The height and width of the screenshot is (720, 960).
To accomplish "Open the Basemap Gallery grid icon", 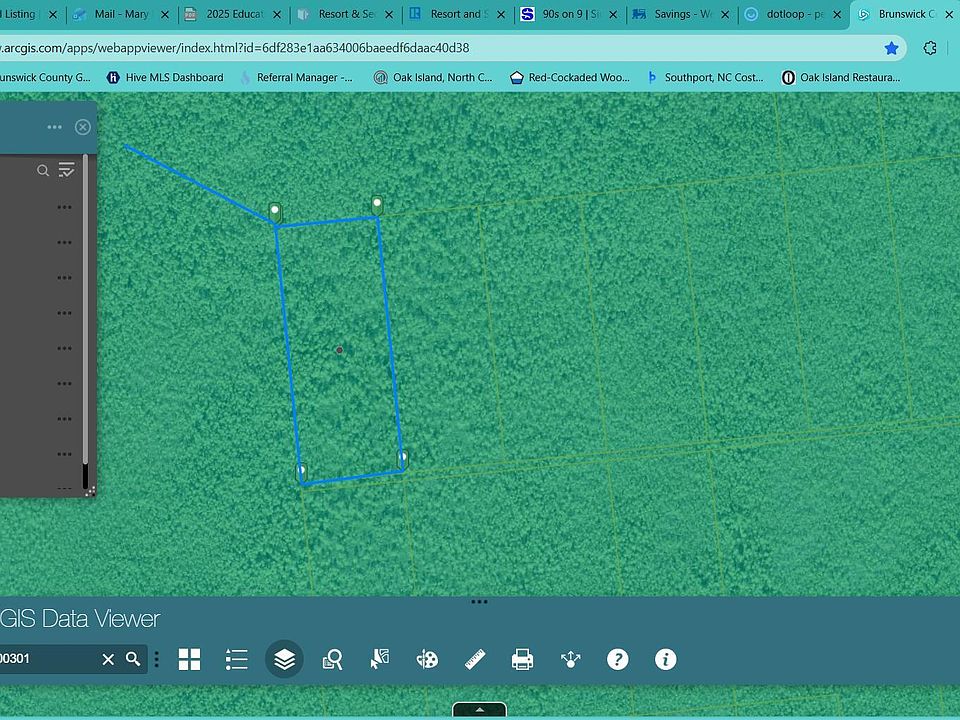I will point(189,659).
